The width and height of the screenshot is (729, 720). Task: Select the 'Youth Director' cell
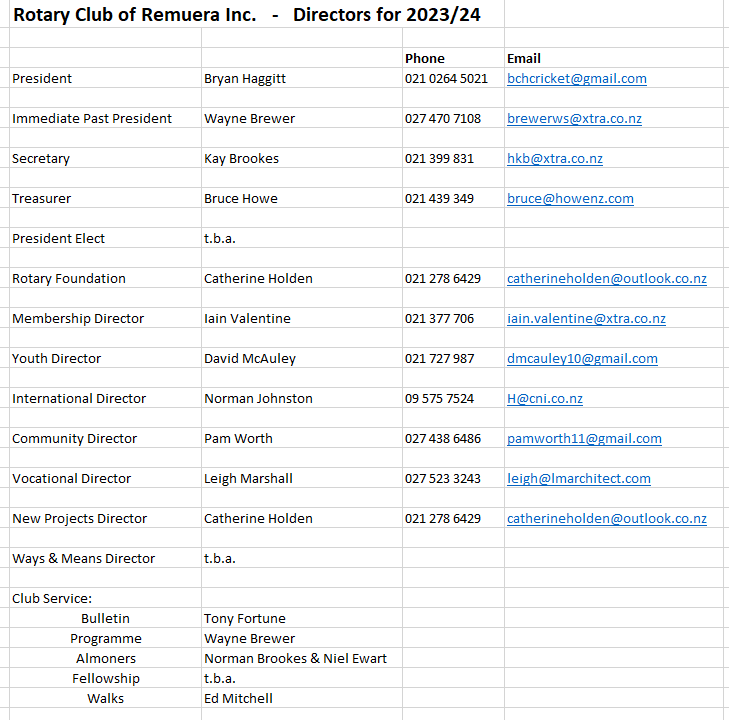coord(105,358)
